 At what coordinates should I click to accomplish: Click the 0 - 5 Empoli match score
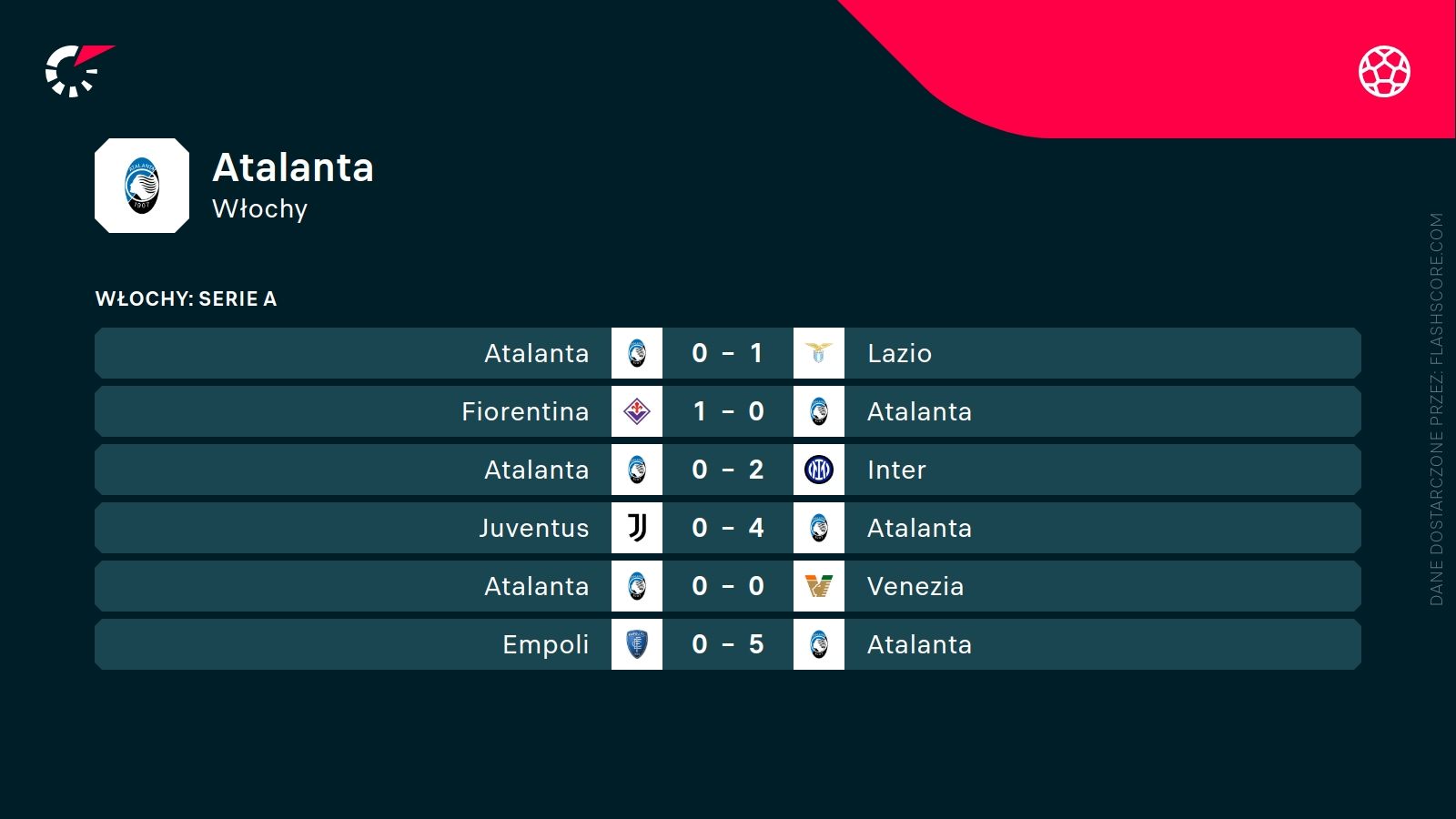[727, 644]
